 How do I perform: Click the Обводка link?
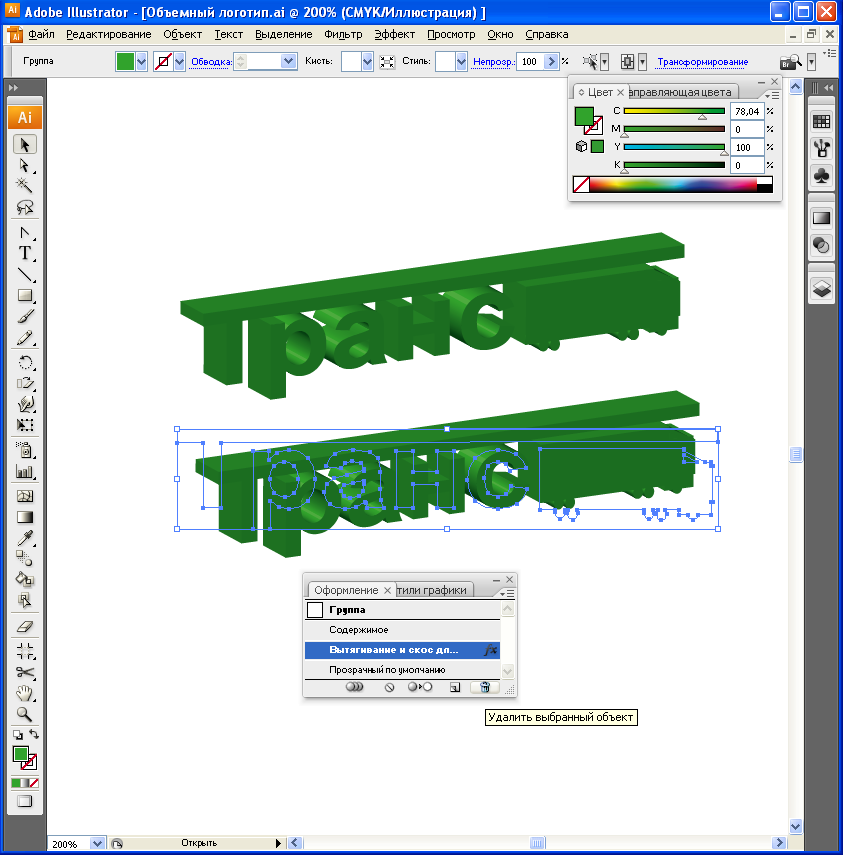[x=211, y=62]
